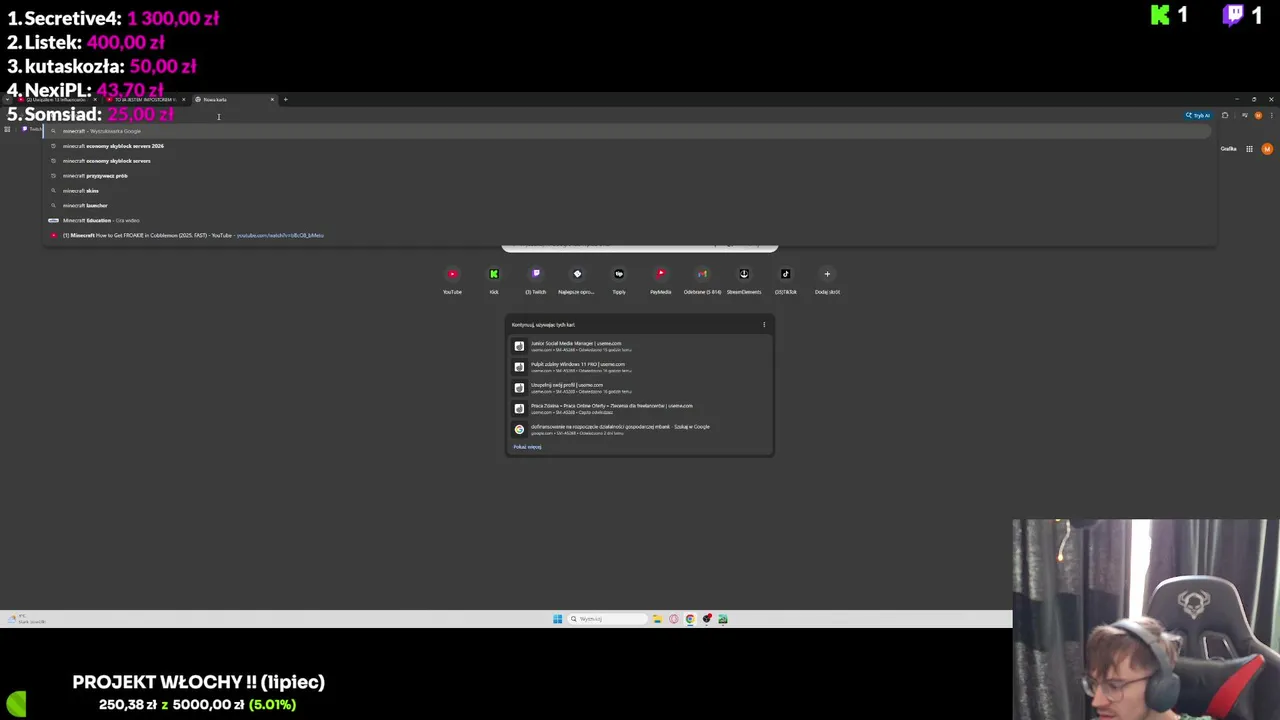Viewport: 1280px width, 720px height.
Task: Open the dofinansowanie mbank Google search entry
Action: tap(639, 430)
